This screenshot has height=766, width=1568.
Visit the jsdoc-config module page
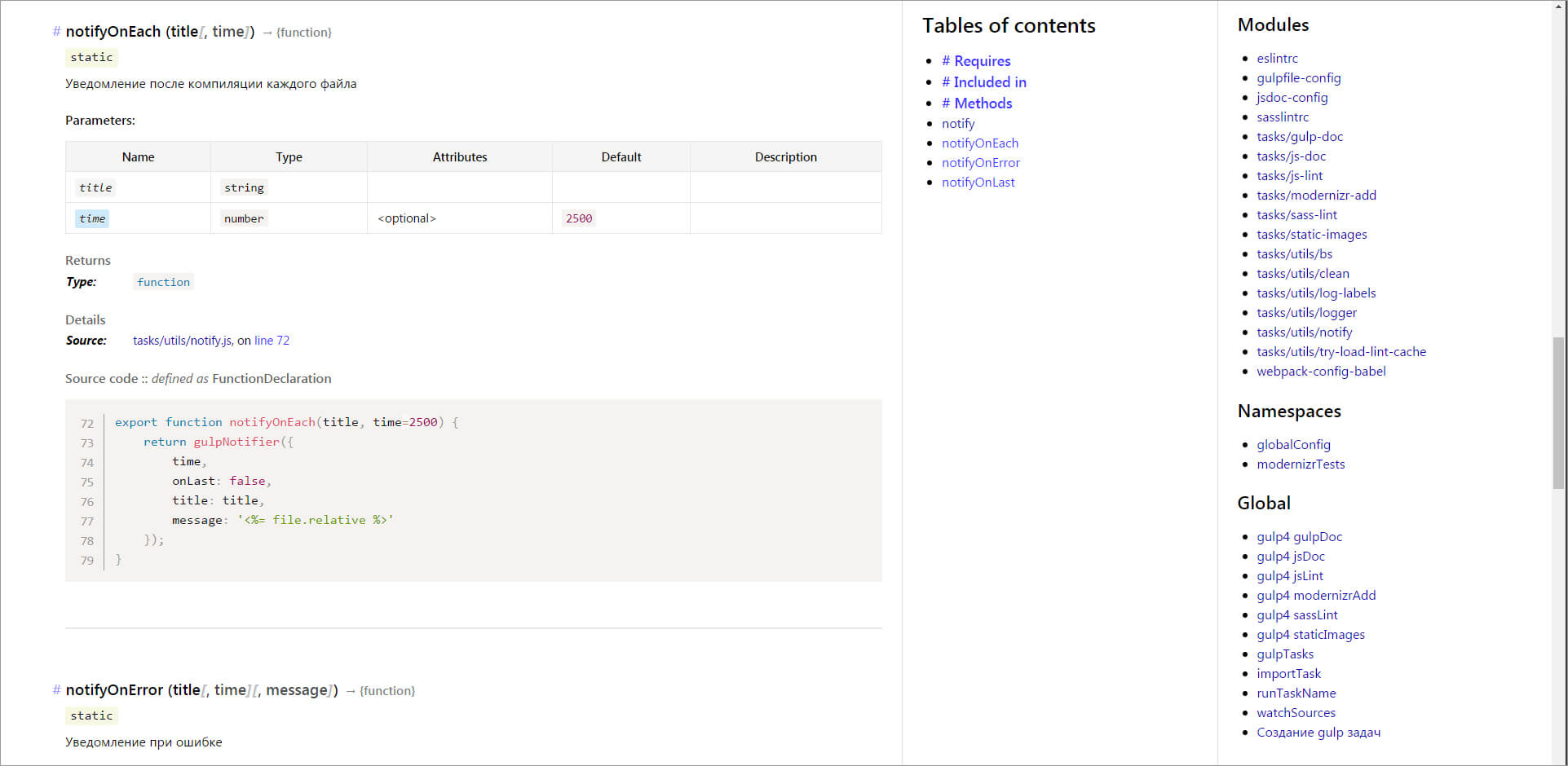click(1292, 98)
